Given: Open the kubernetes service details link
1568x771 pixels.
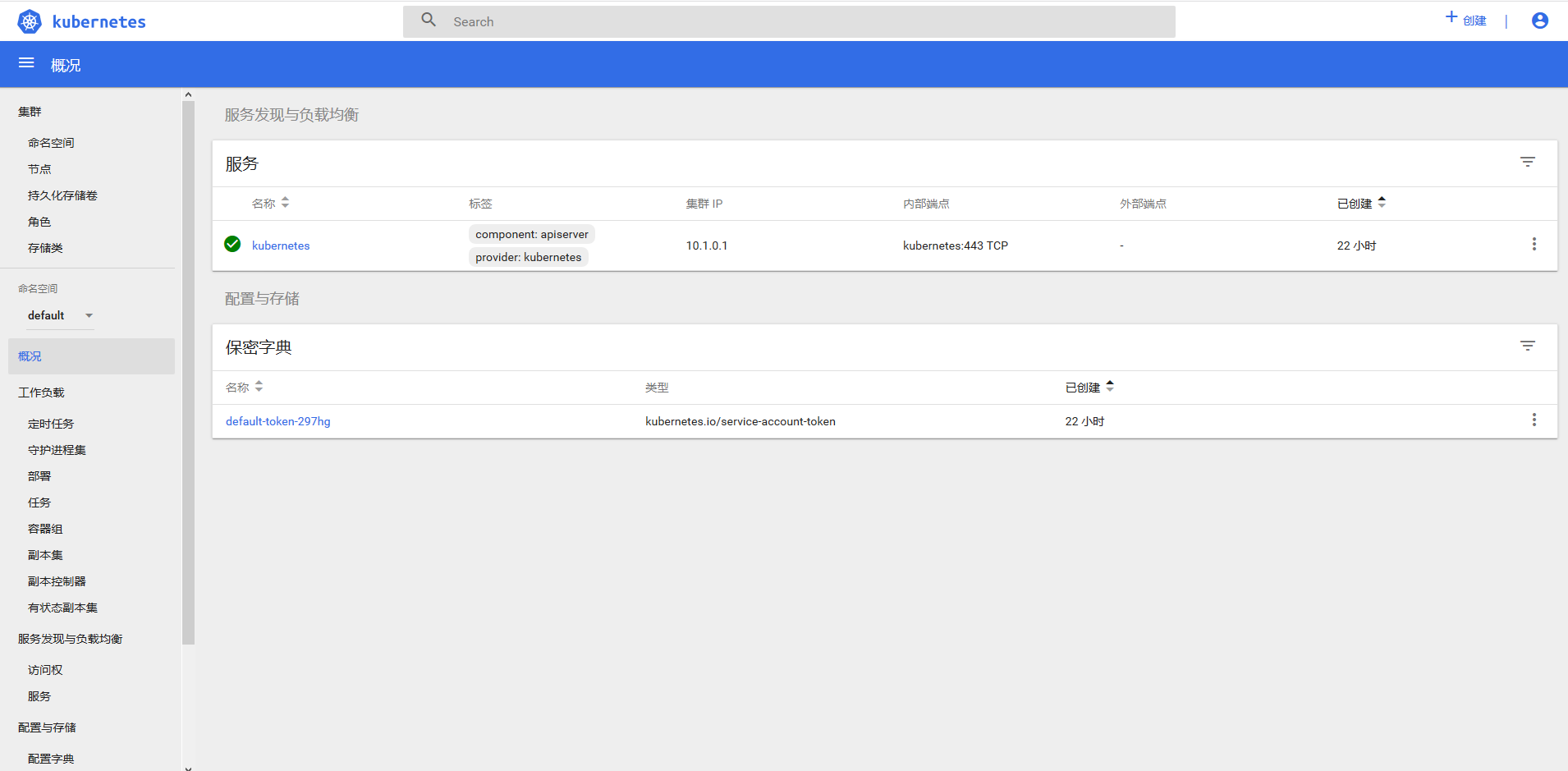Looking at the screenshot, I should [x=281, y=245].
